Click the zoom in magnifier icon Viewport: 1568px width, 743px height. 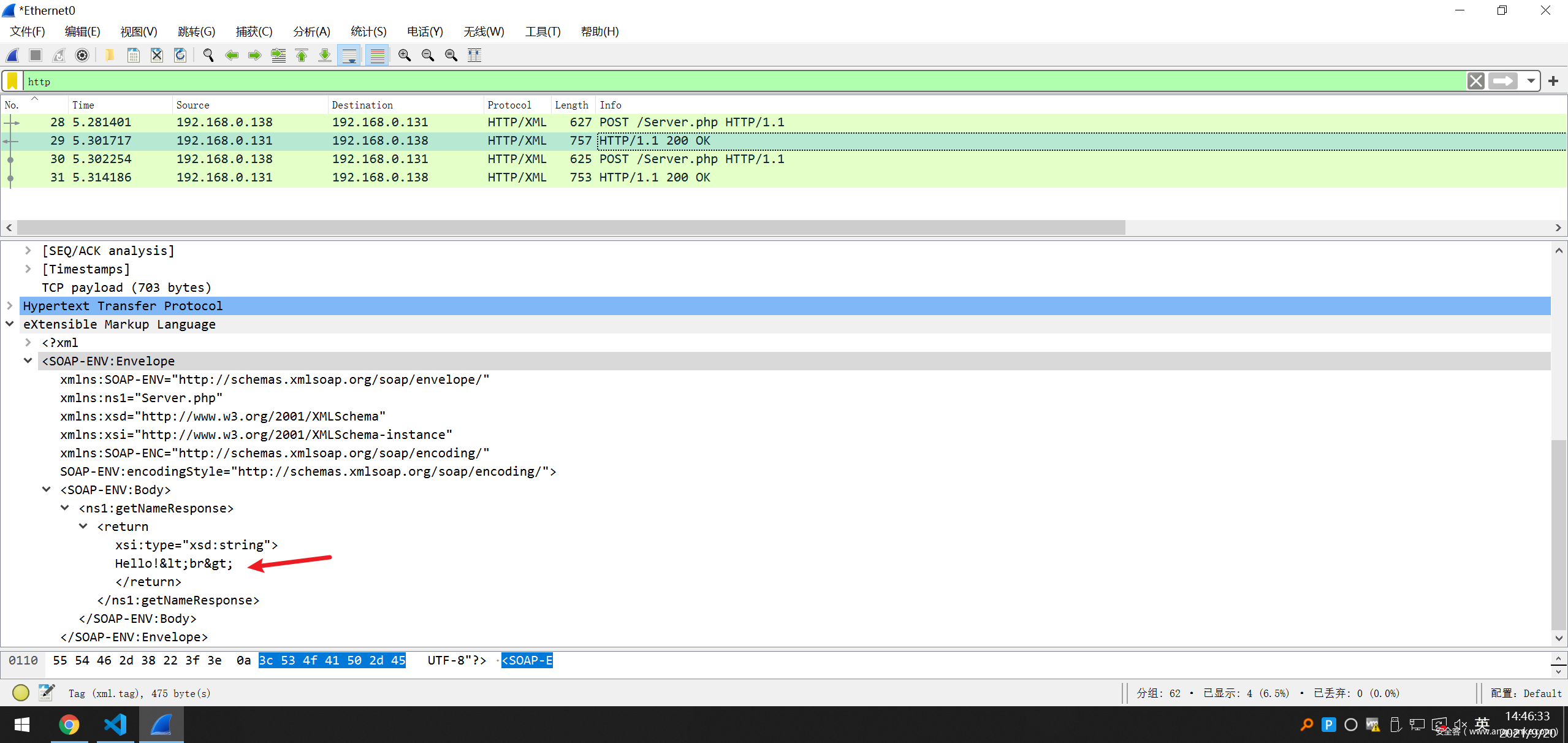[x=405, y=55]
